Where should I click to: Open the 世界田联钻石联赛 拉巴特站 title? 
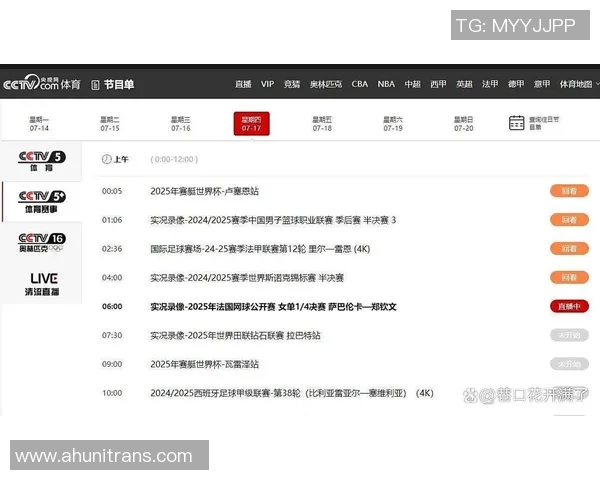(x=235, y=335)
